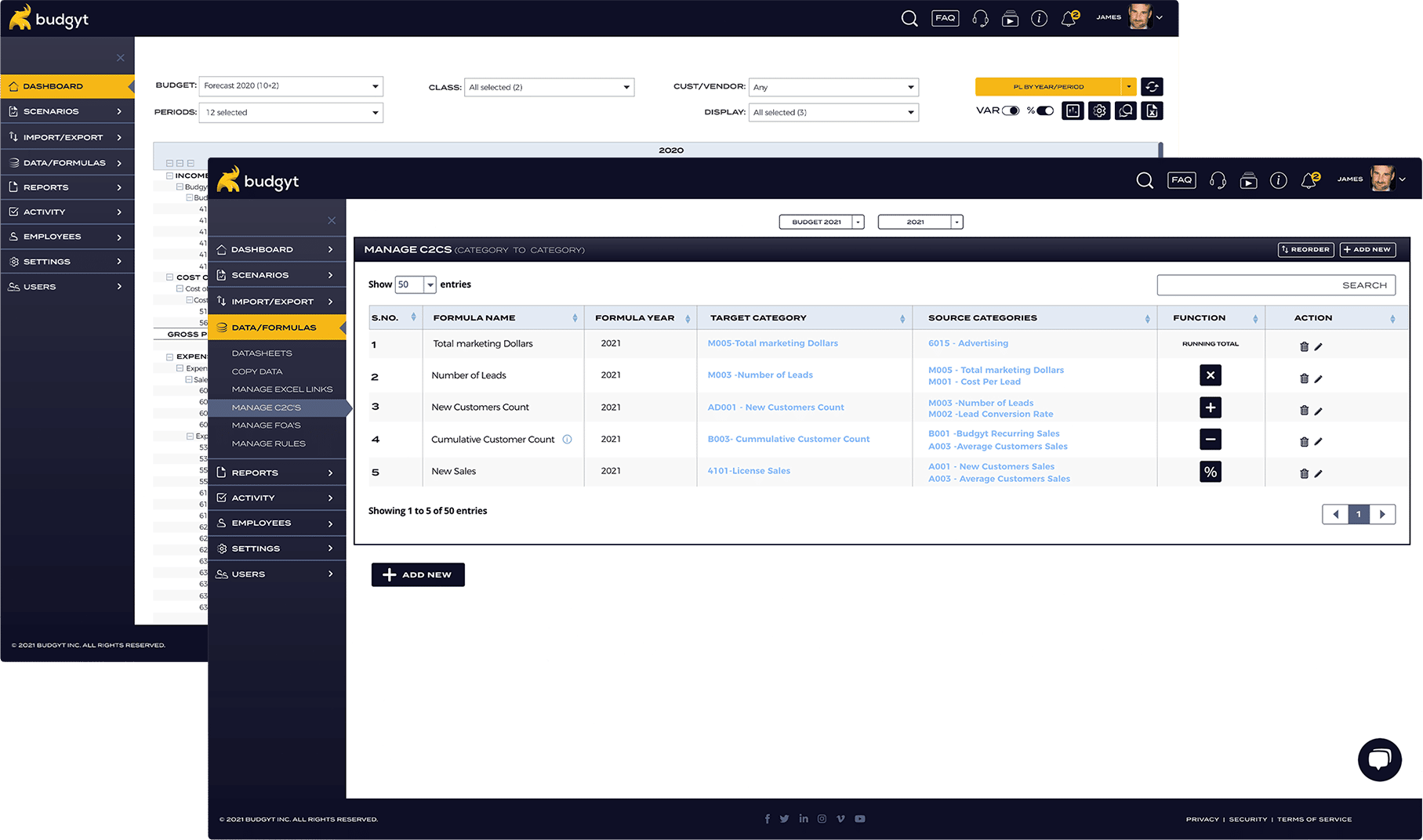Open video tutorials icon in front window header

click(1248, 181)
